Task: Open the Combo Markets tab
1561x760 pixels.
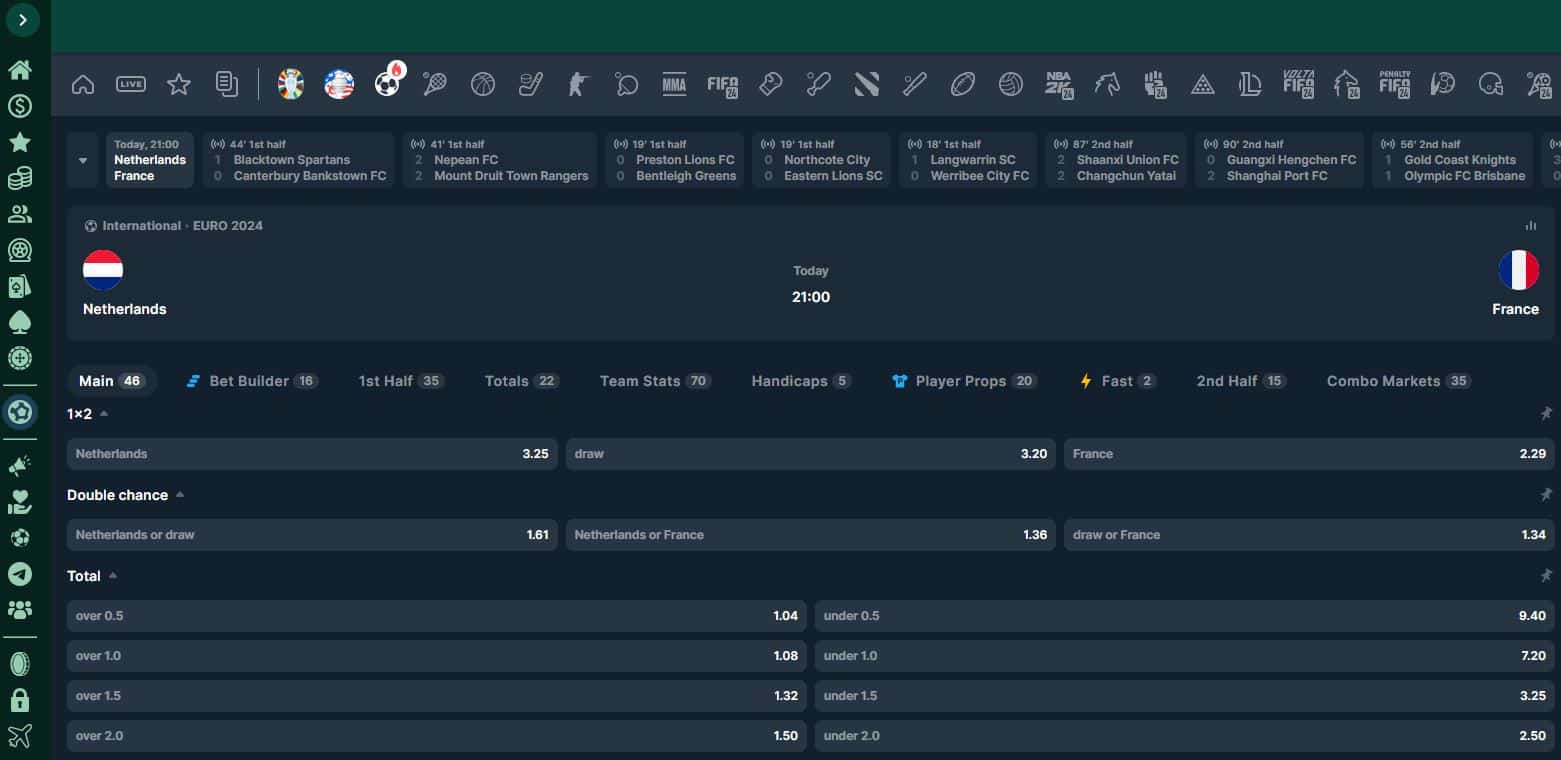Action: 1398,381
